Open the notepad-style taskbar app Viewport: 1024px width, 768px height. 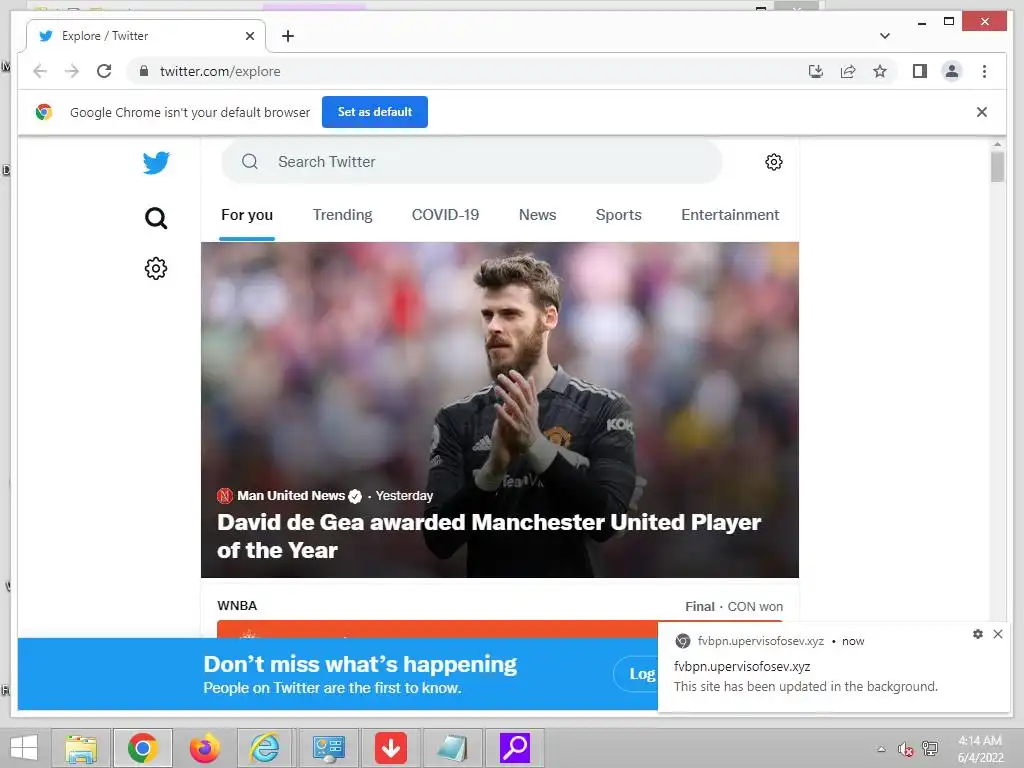tap(453, 748)
